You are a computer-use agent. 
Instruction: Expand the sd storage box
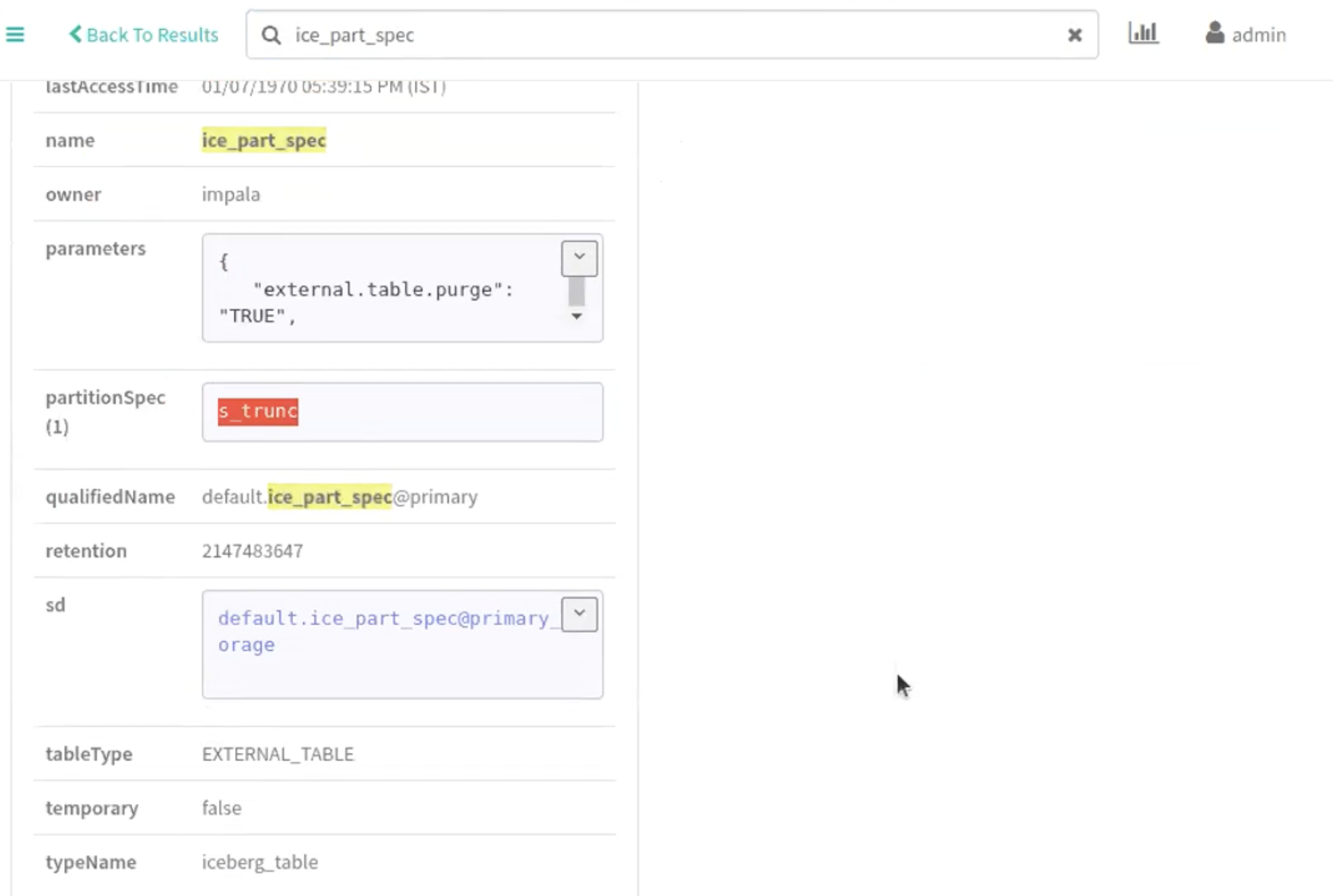(579, 614)
